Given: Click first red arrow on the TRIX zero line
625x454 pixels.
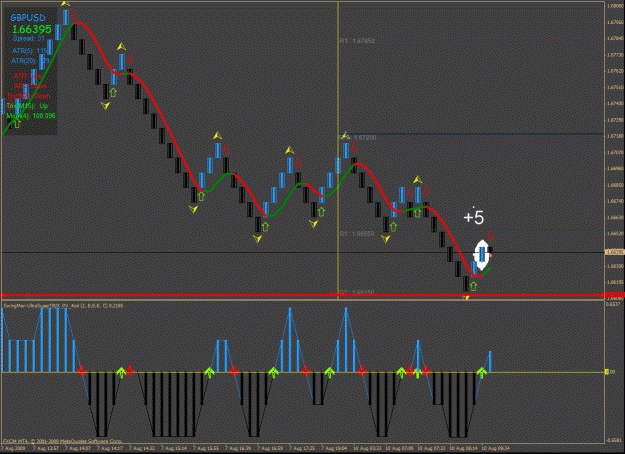Looking at the screenshot, I should point(81,371).
